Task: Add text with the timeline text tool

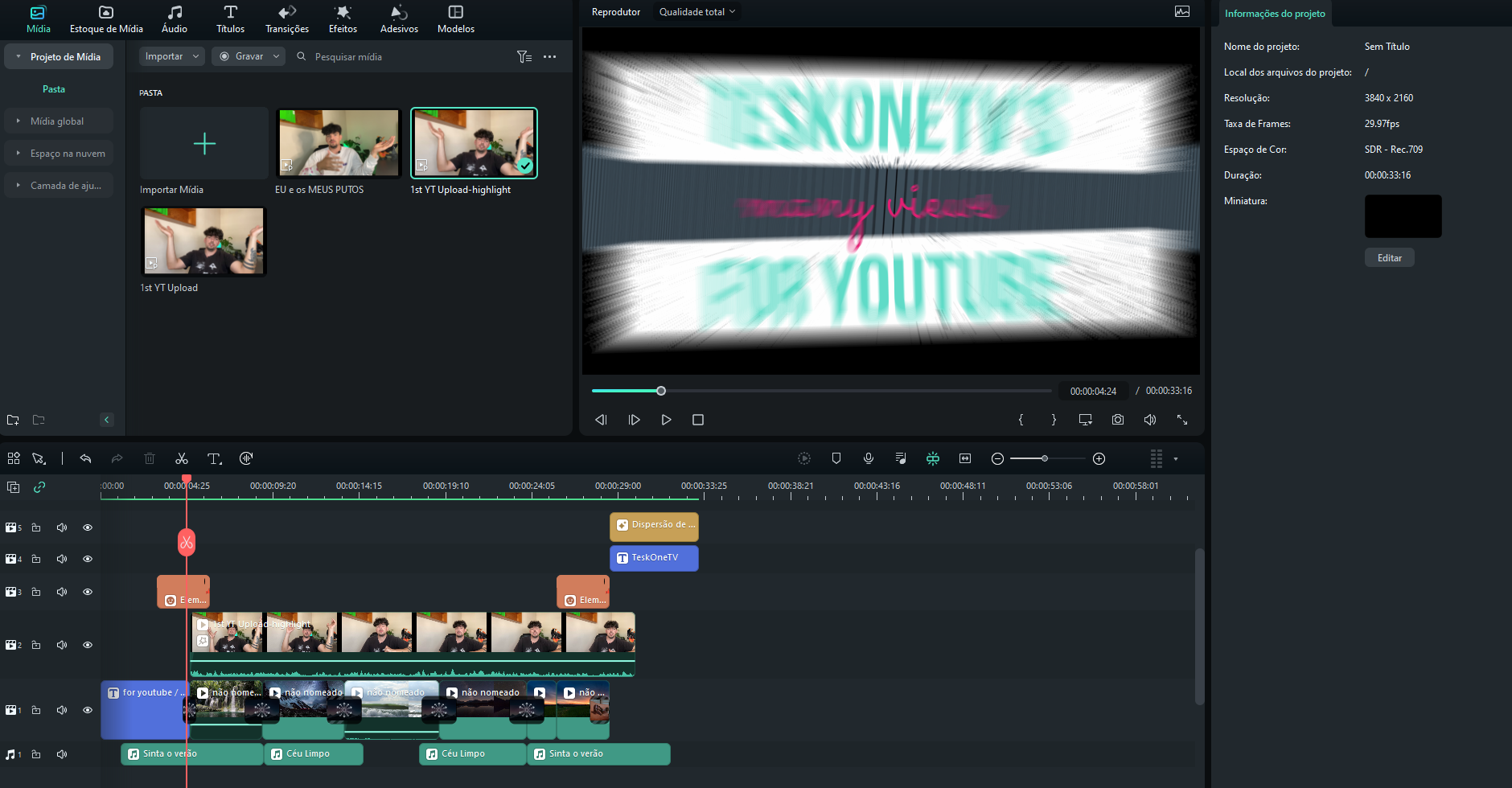Action: (x=214, y=458)
